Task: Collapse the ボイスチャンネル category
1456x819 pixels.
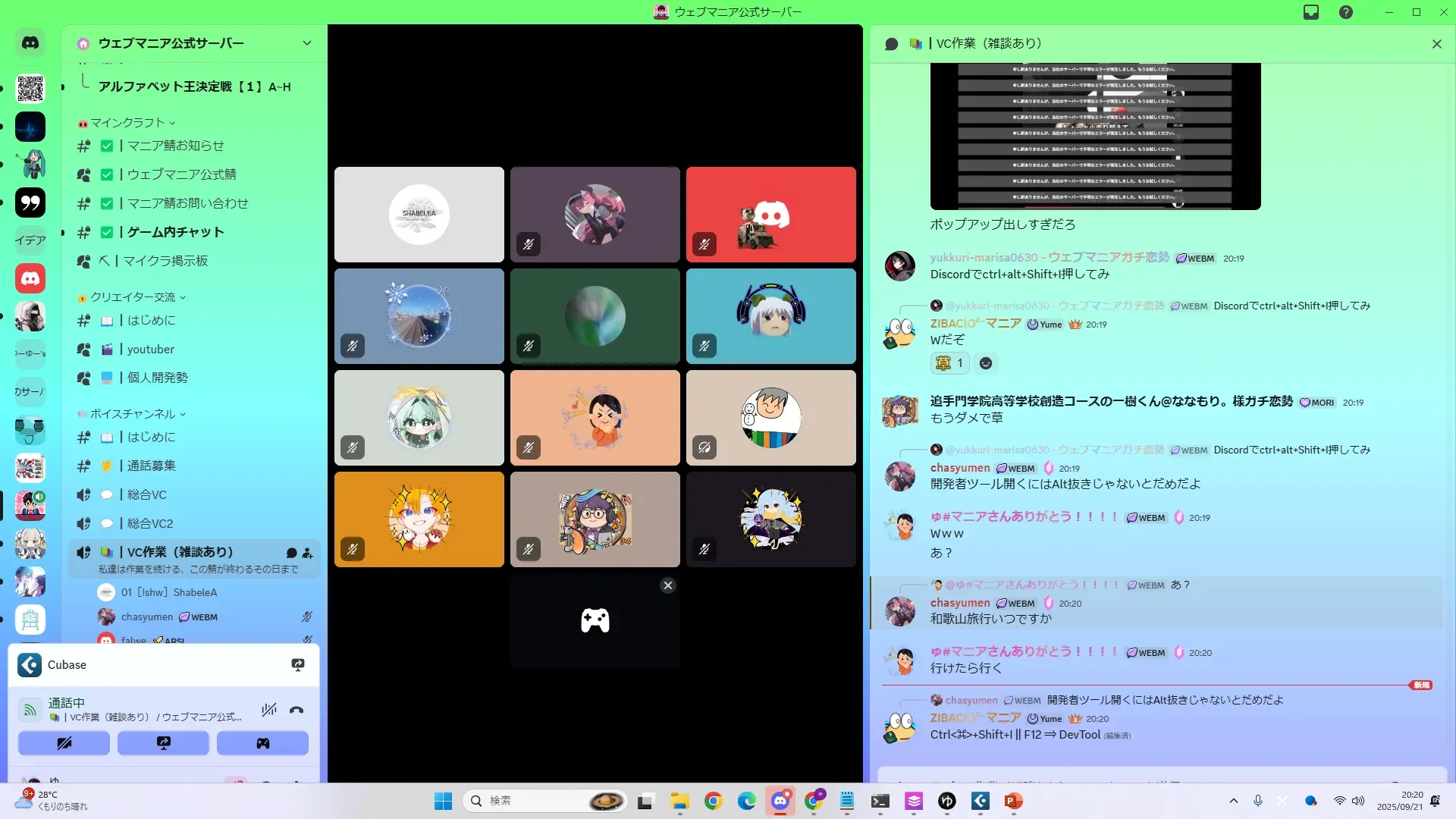Action: [x=133, y=414]
